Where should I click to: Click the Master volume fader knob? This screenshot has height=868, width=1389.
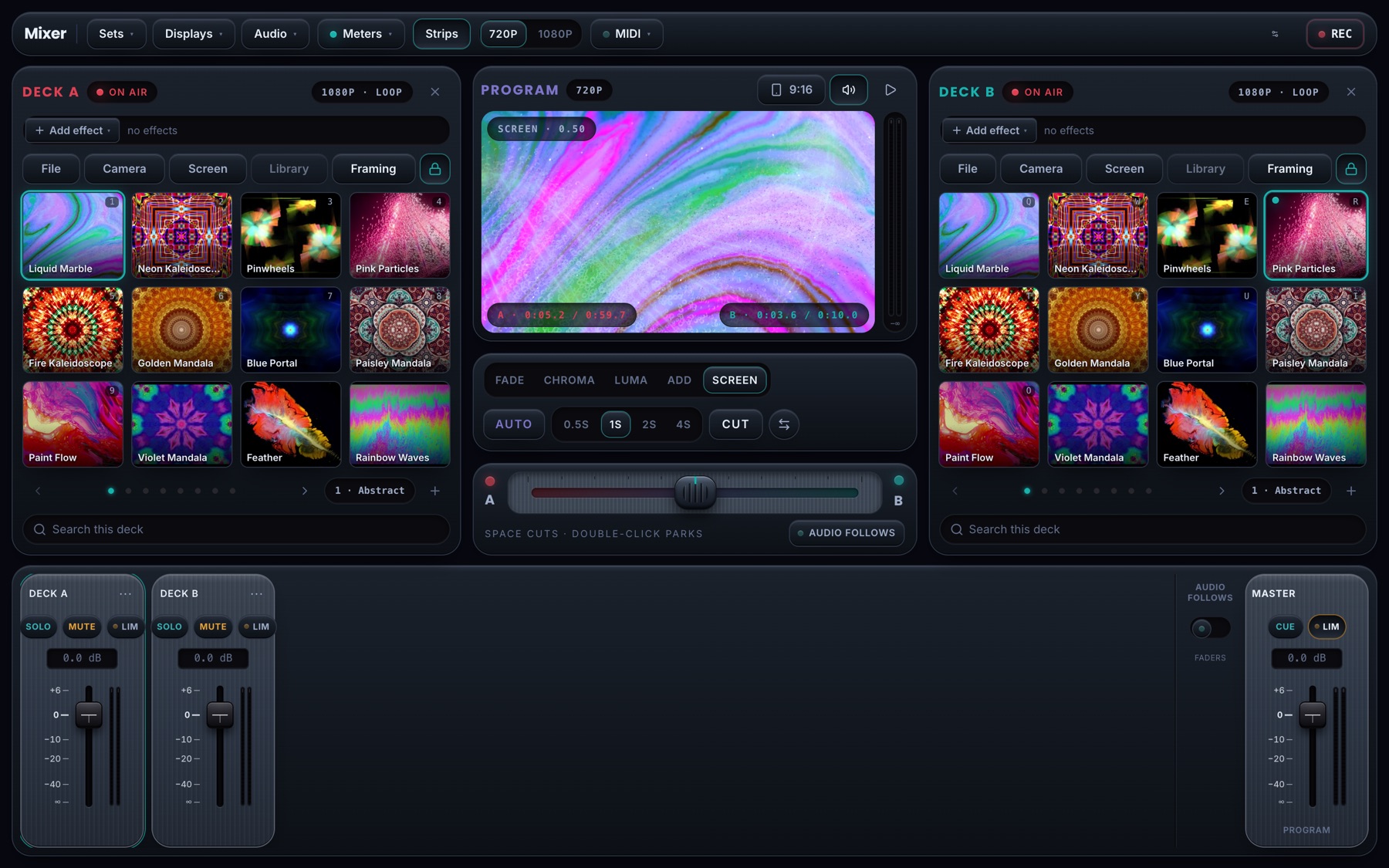1312,715
